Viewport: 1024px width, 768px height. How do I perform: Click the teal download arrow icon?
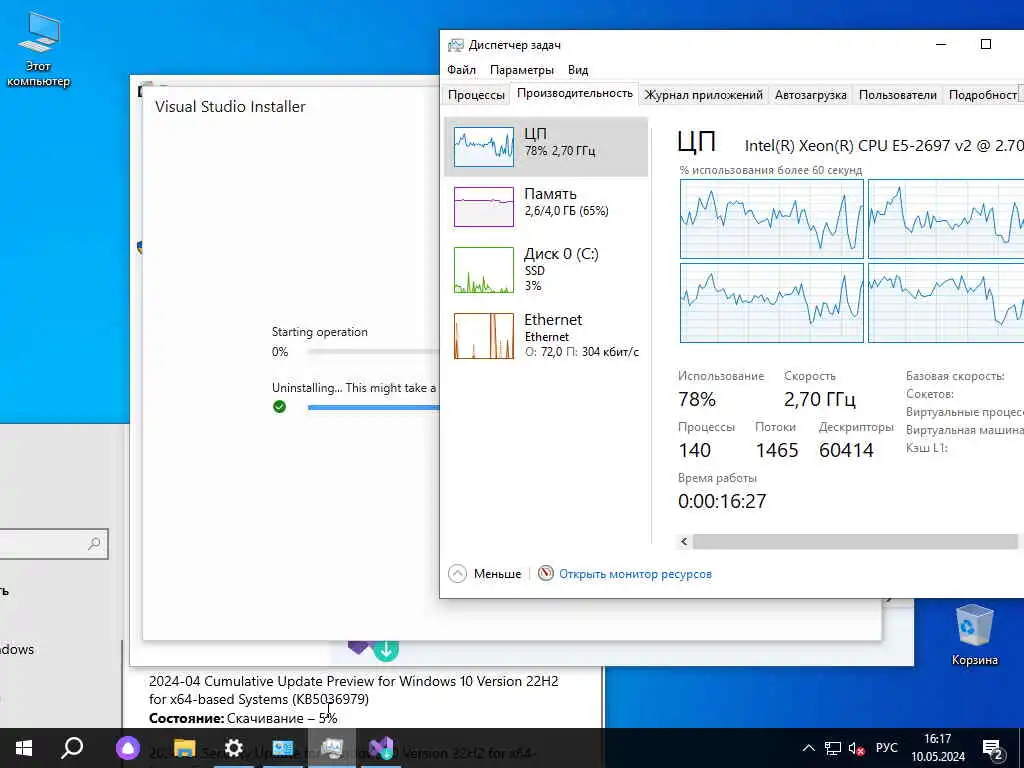pyautogui.click(x=386, y=650)
